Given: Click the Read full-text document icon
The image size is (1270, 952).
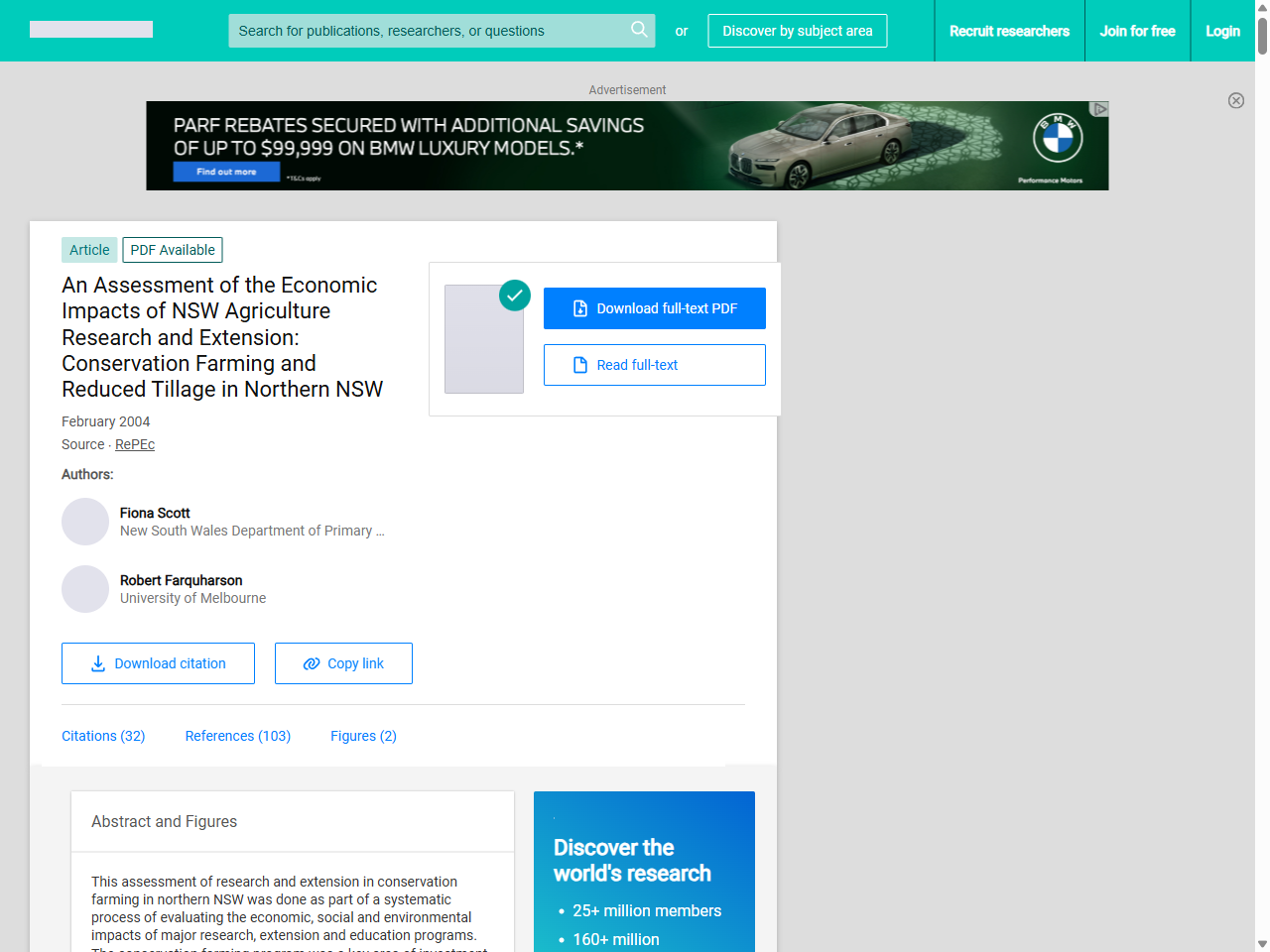Looking at the screenshot, I should 578,365.
